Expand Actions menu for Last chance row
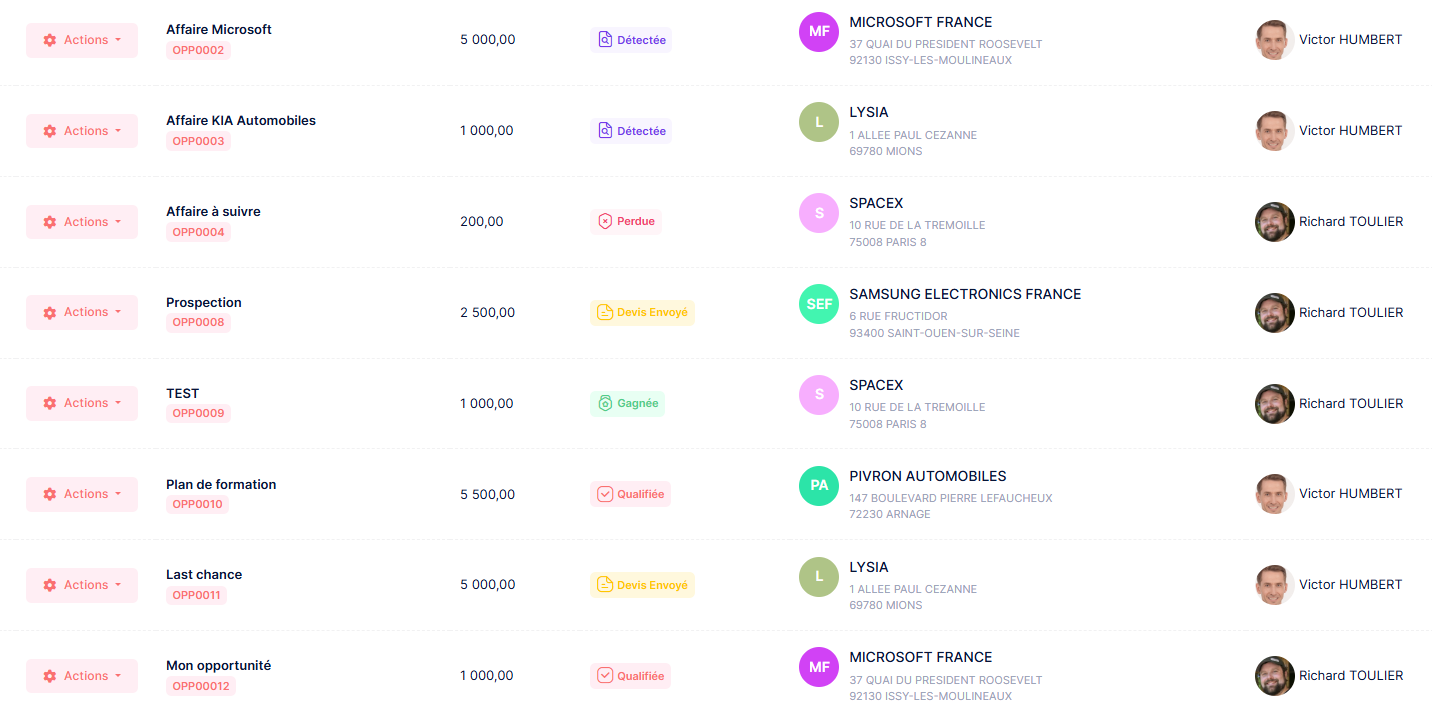 pos(82,585)
